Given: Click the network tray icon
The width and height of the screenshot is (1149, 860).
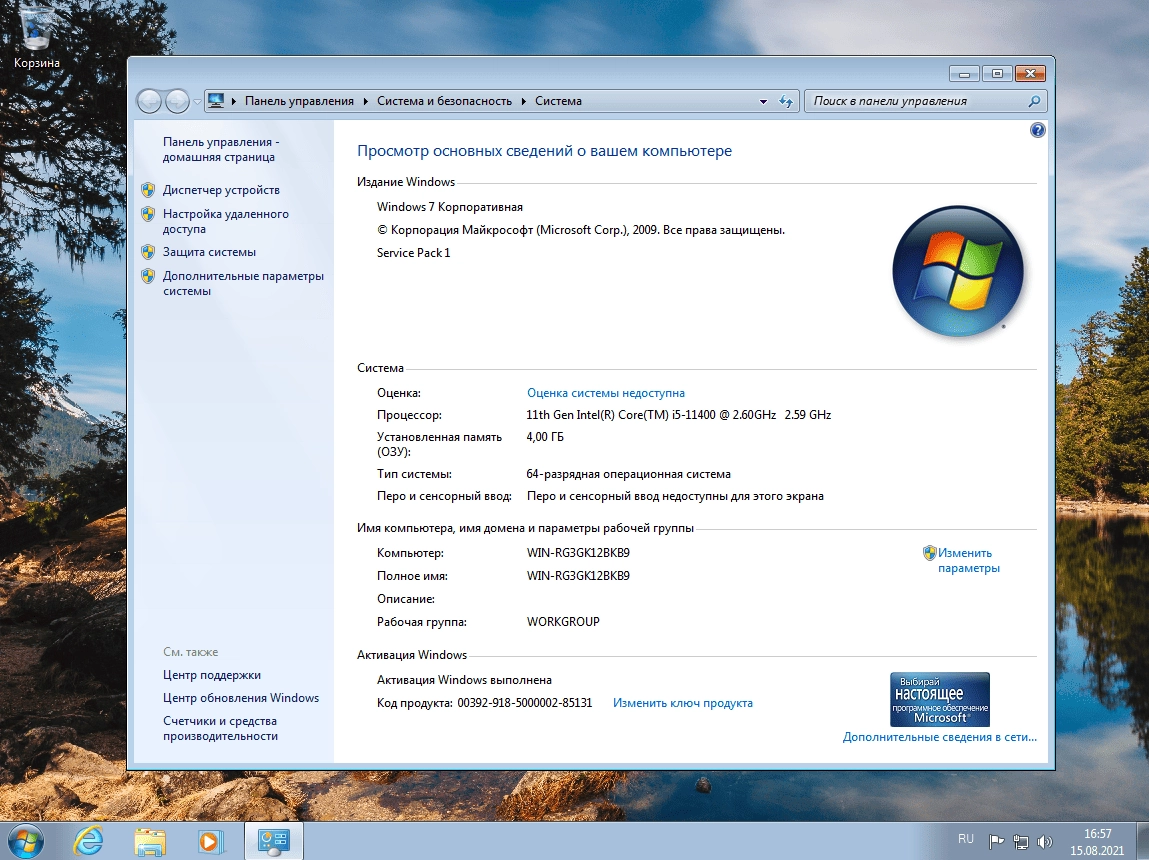Looking at the screenshot, I should (x=1021, y=842).
